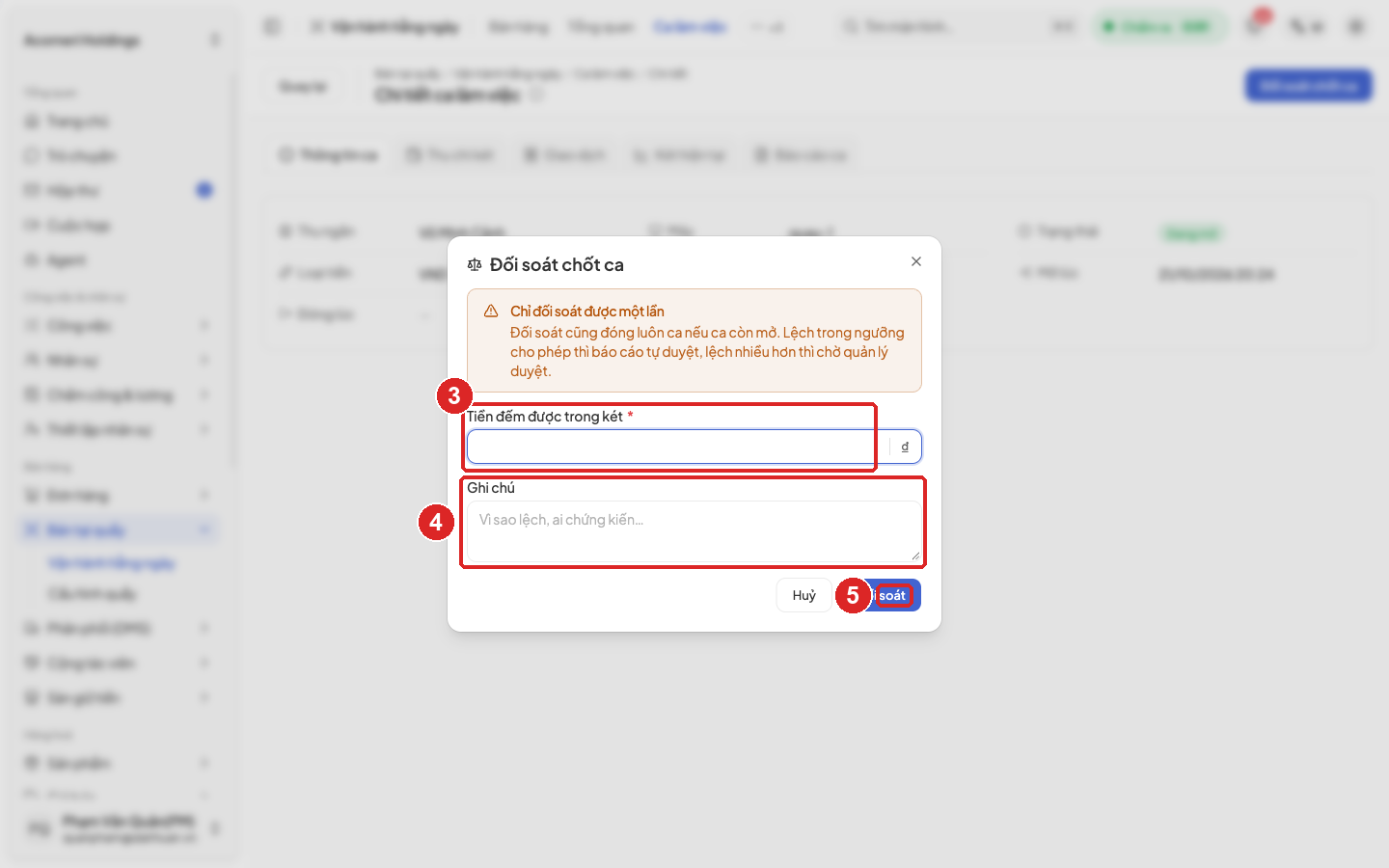Click the 'Chỉ đối soát được một lần' heading
This screenshot has width=1389, height=868.
point(587,312)
